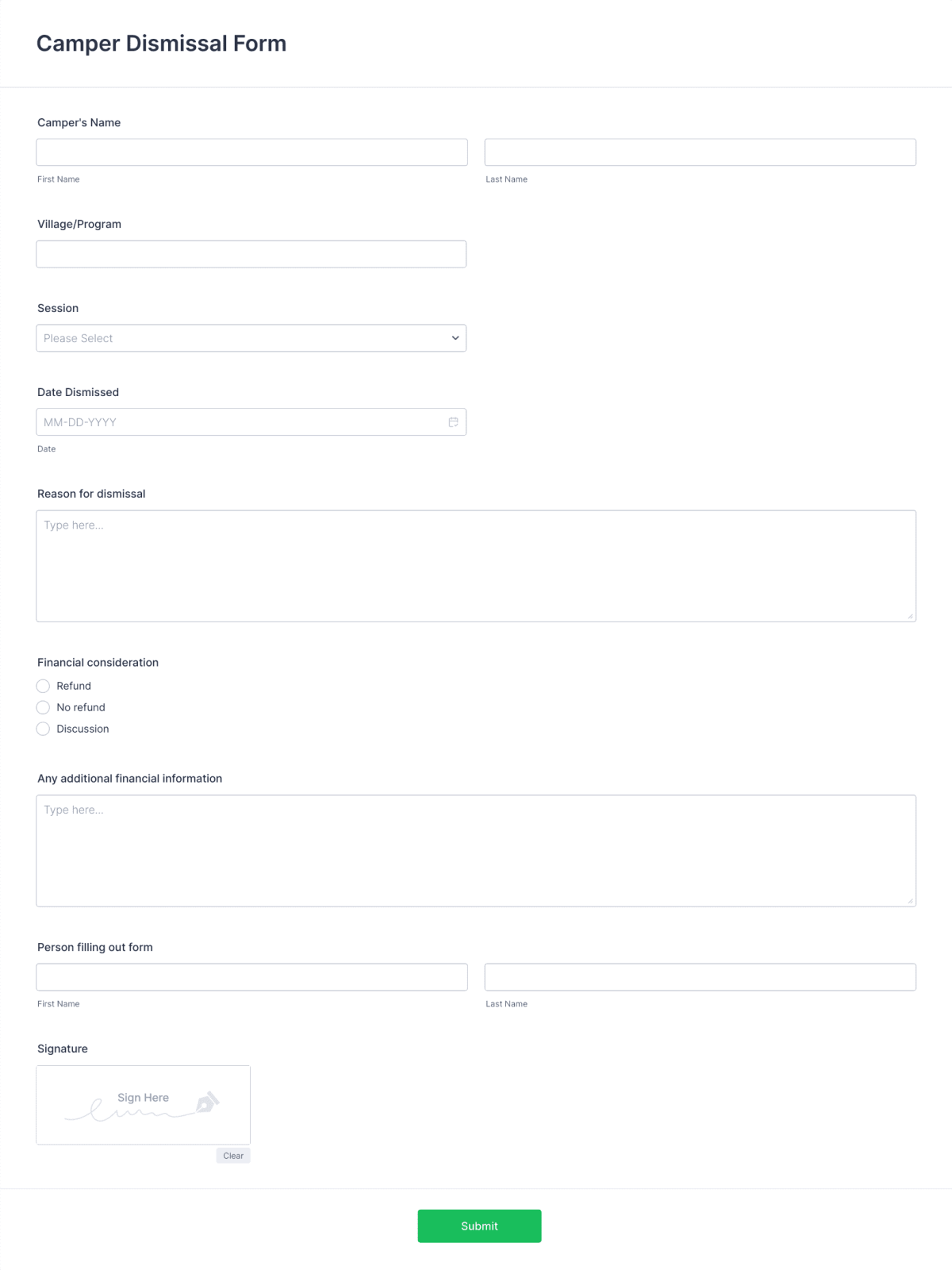Click the First Name field under Person filling out form
Image resolution: width=952 pixels, height=1270 pixels.
coord(251,976)
